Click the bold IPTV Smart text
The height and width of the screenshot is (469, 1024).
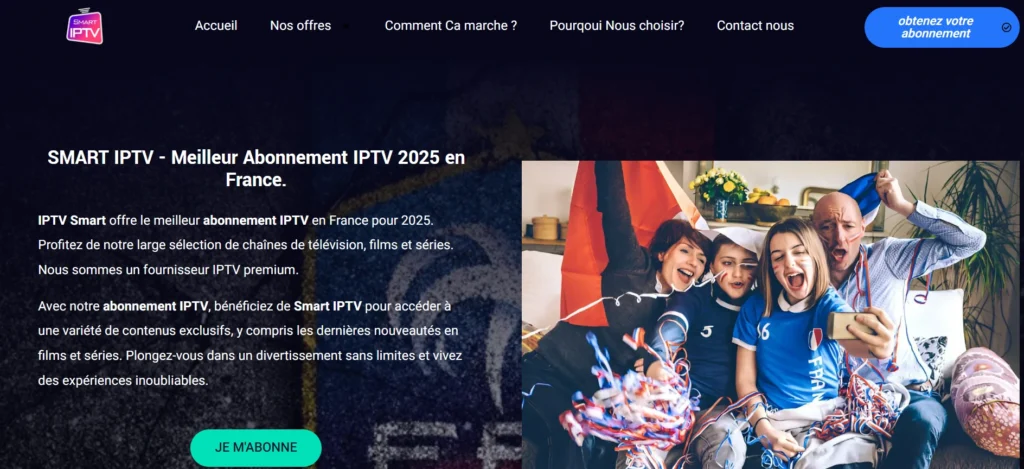coord(72,220)
